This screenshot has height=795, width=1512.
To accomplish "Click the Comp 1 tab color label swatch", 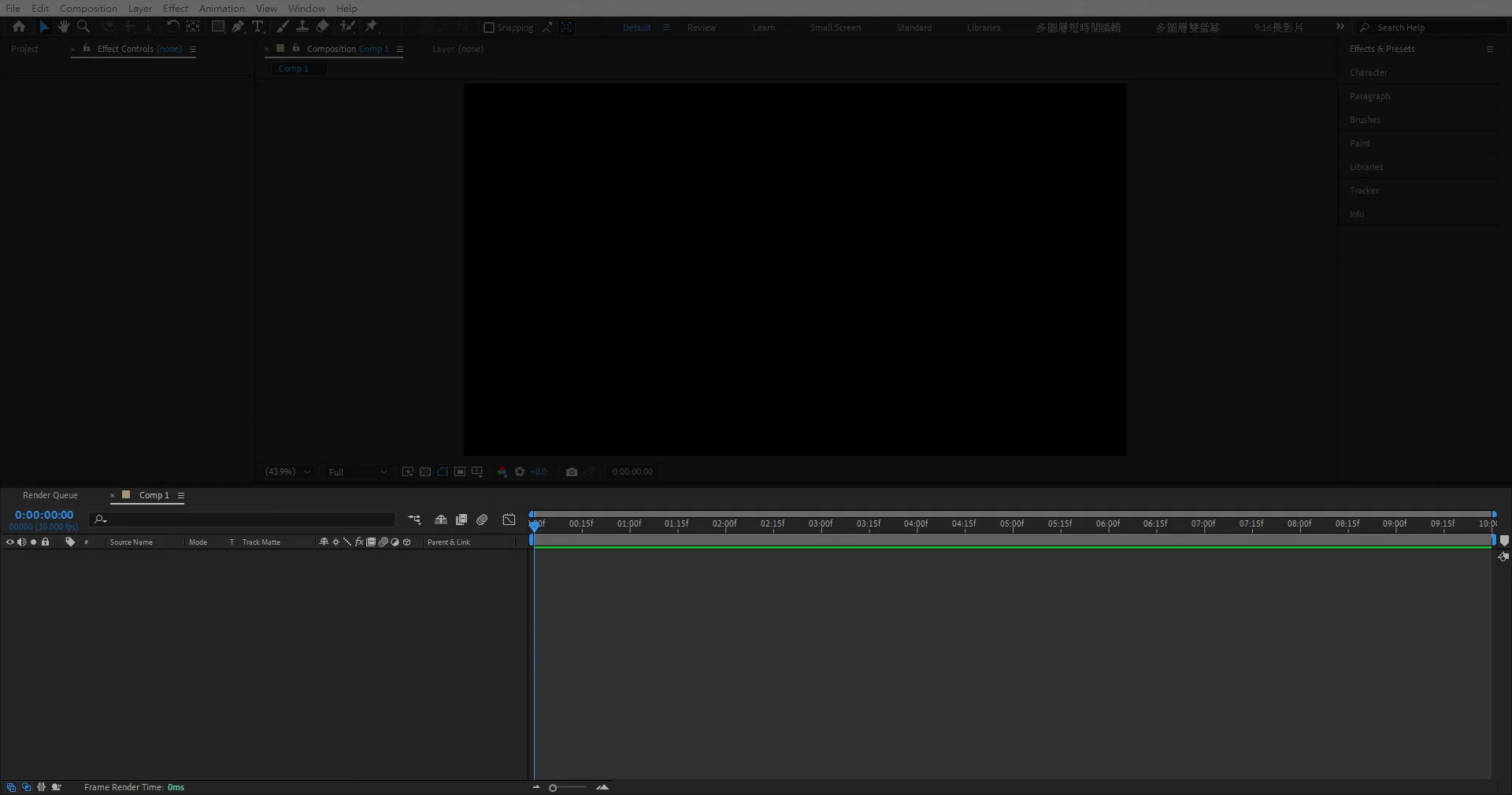I will [126, 495].
